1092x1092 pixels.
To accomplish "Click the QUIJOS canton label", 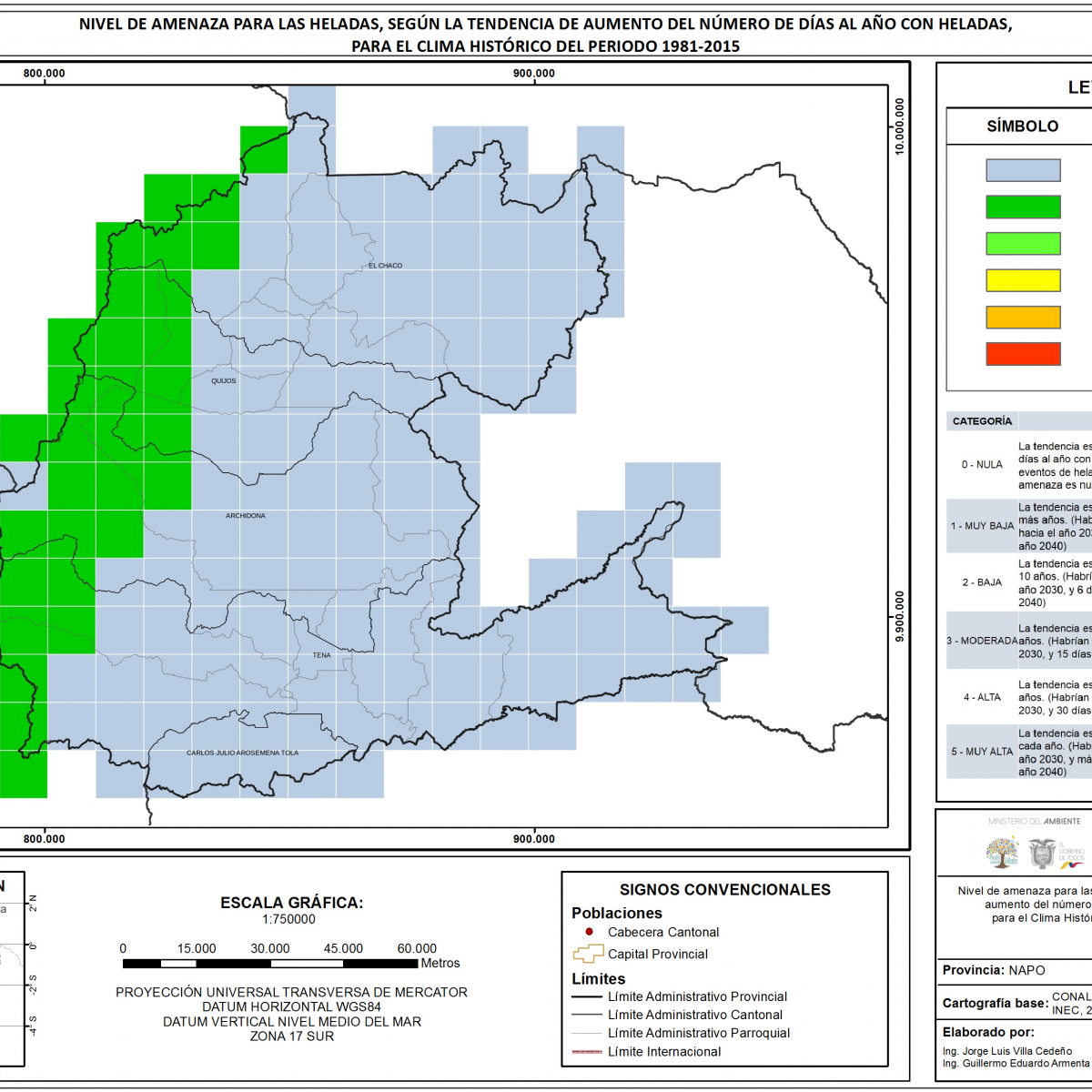I will pos(224,381).
